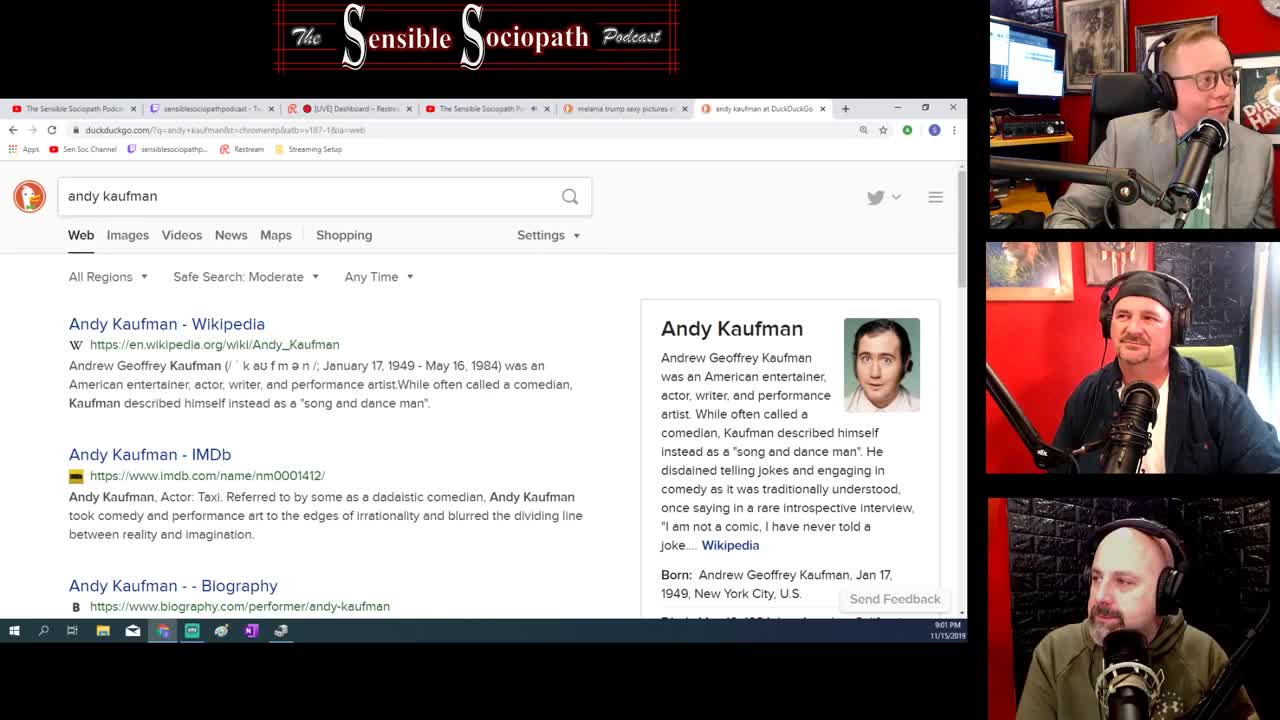The width and height of the screenshot is (1280, 720).
Task: Click the Wikipedia favicon beside first result
Action: coord(76,345)
